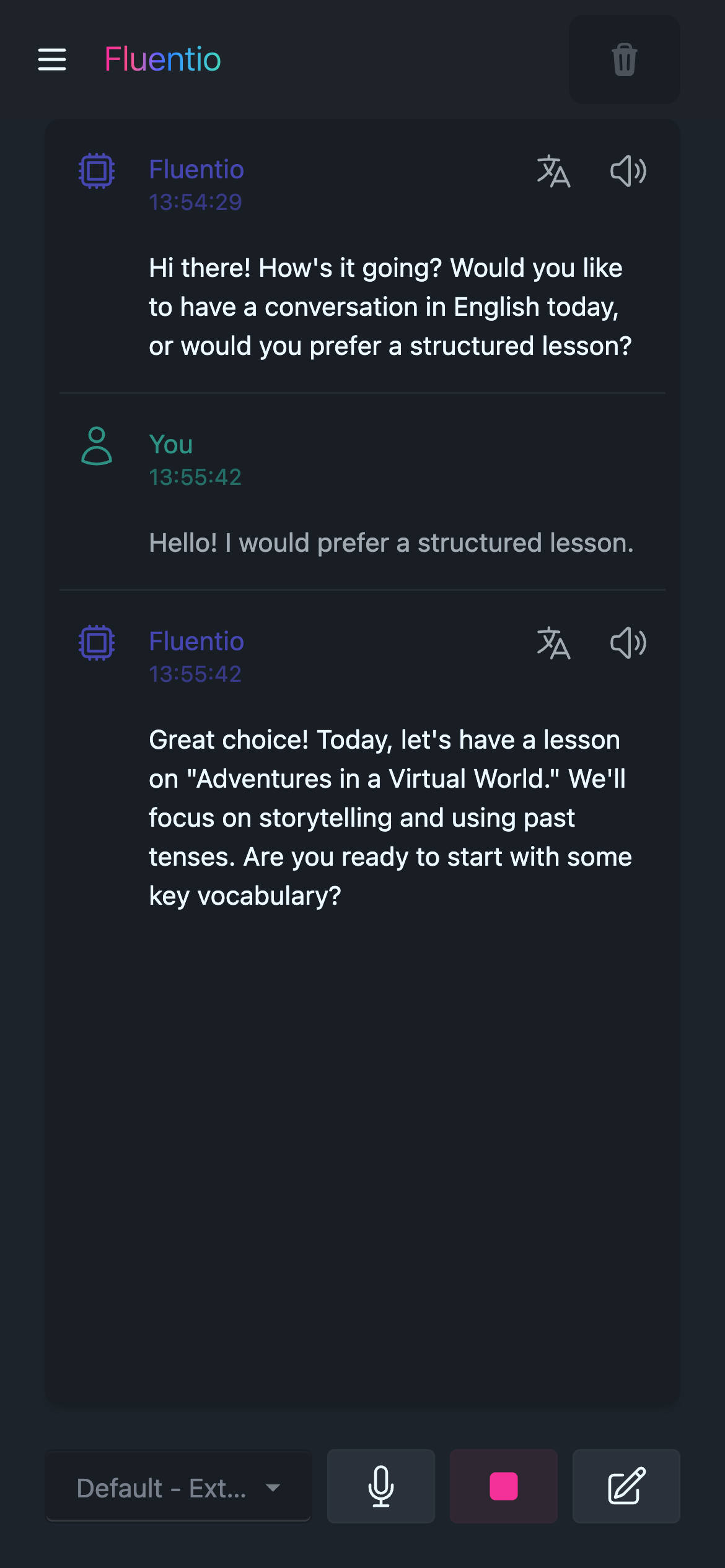
Task: Click the first Fluentio bot avatar chip icon
Action: (97, 171)
